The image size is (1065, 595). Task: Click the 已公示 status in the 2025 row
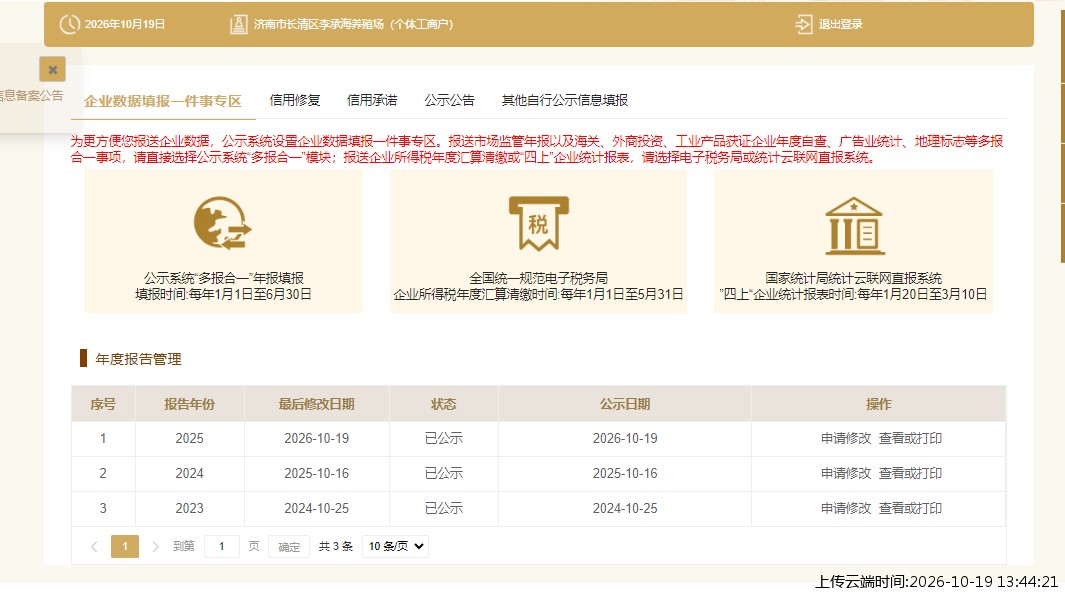444,438
